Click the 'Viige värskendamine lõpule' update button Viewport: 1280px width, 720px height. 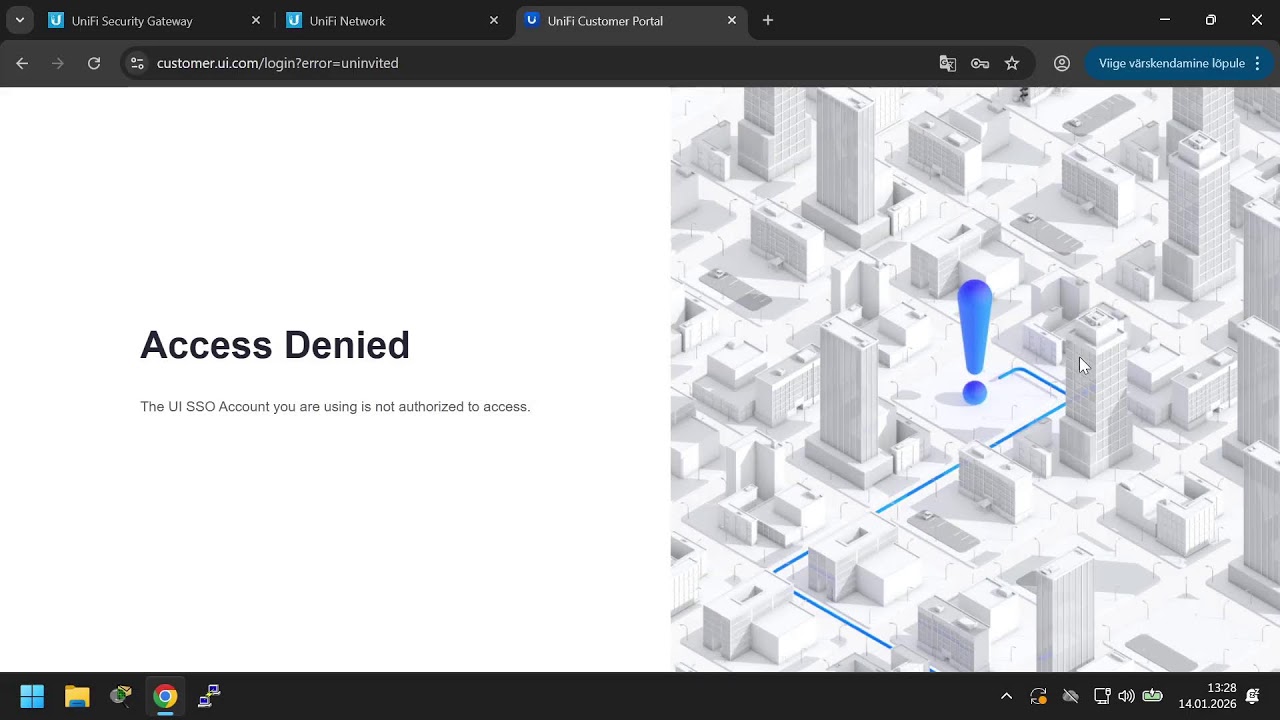(1170, 63)
